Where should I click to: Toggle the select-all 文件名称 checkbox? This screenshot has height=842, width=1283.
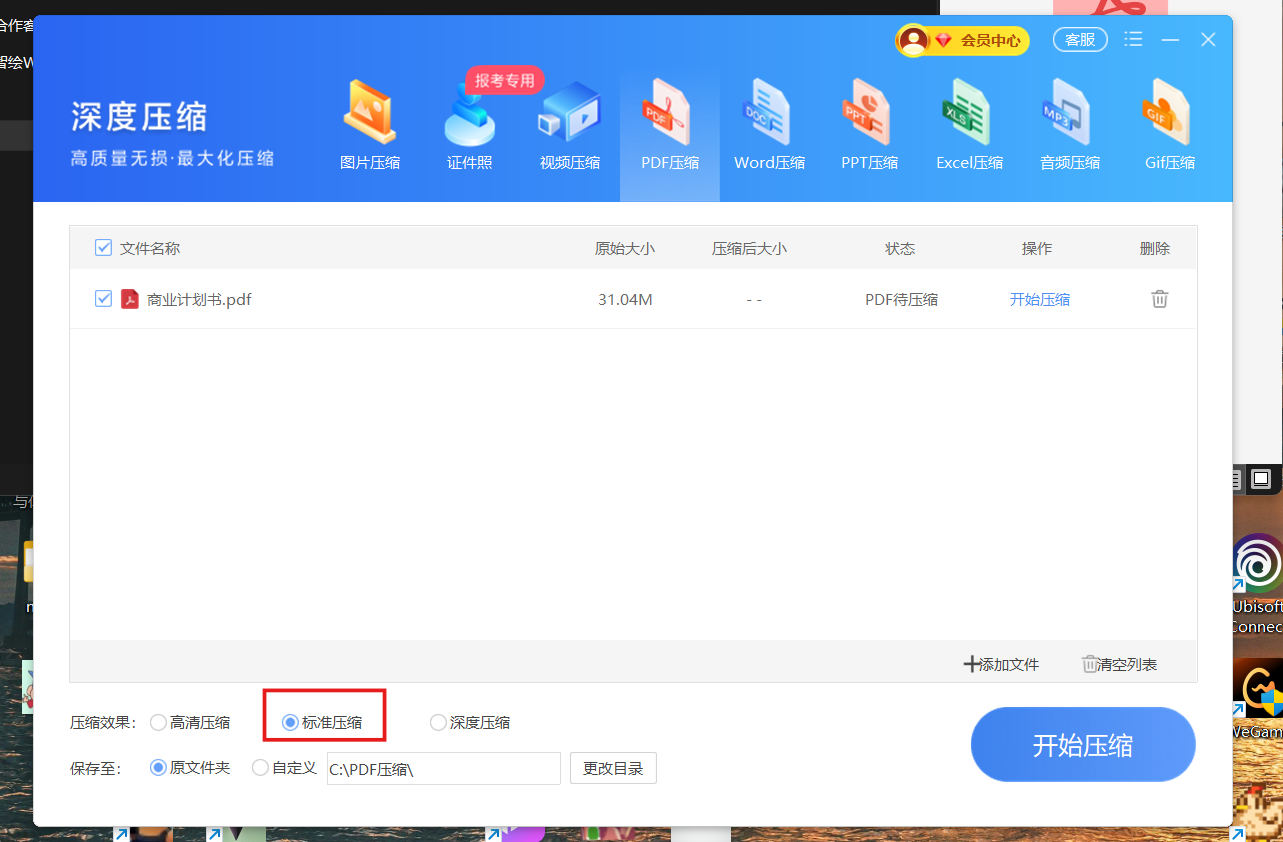click(103, 248)
